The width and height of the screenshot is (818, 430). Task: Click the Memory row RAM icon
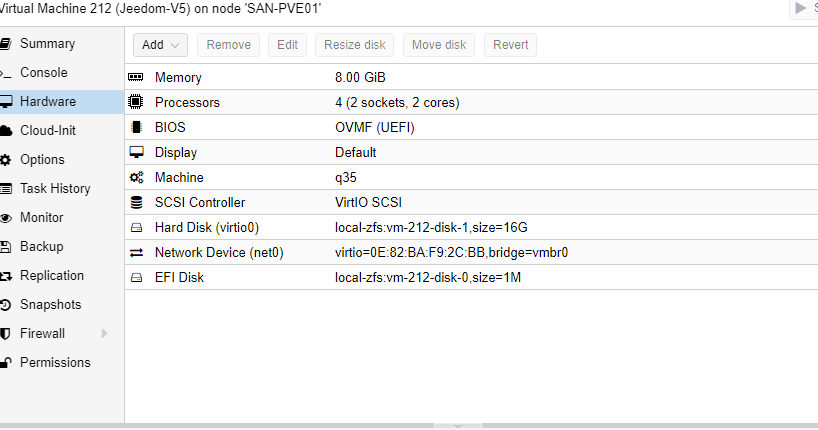pyautogui.click(x=136, y=77)
